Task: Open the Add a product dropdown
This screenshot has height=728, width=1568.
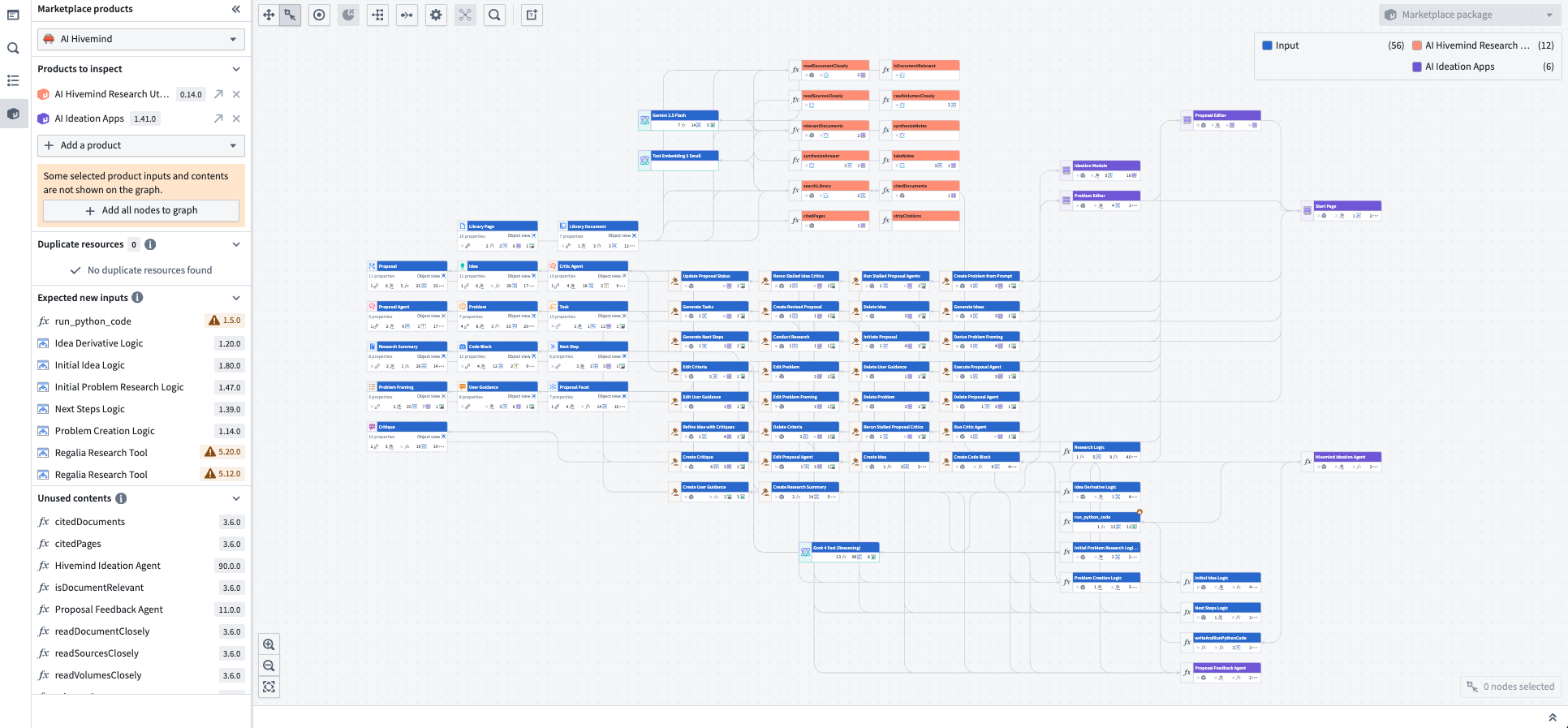Action: (x=141, y=145)
